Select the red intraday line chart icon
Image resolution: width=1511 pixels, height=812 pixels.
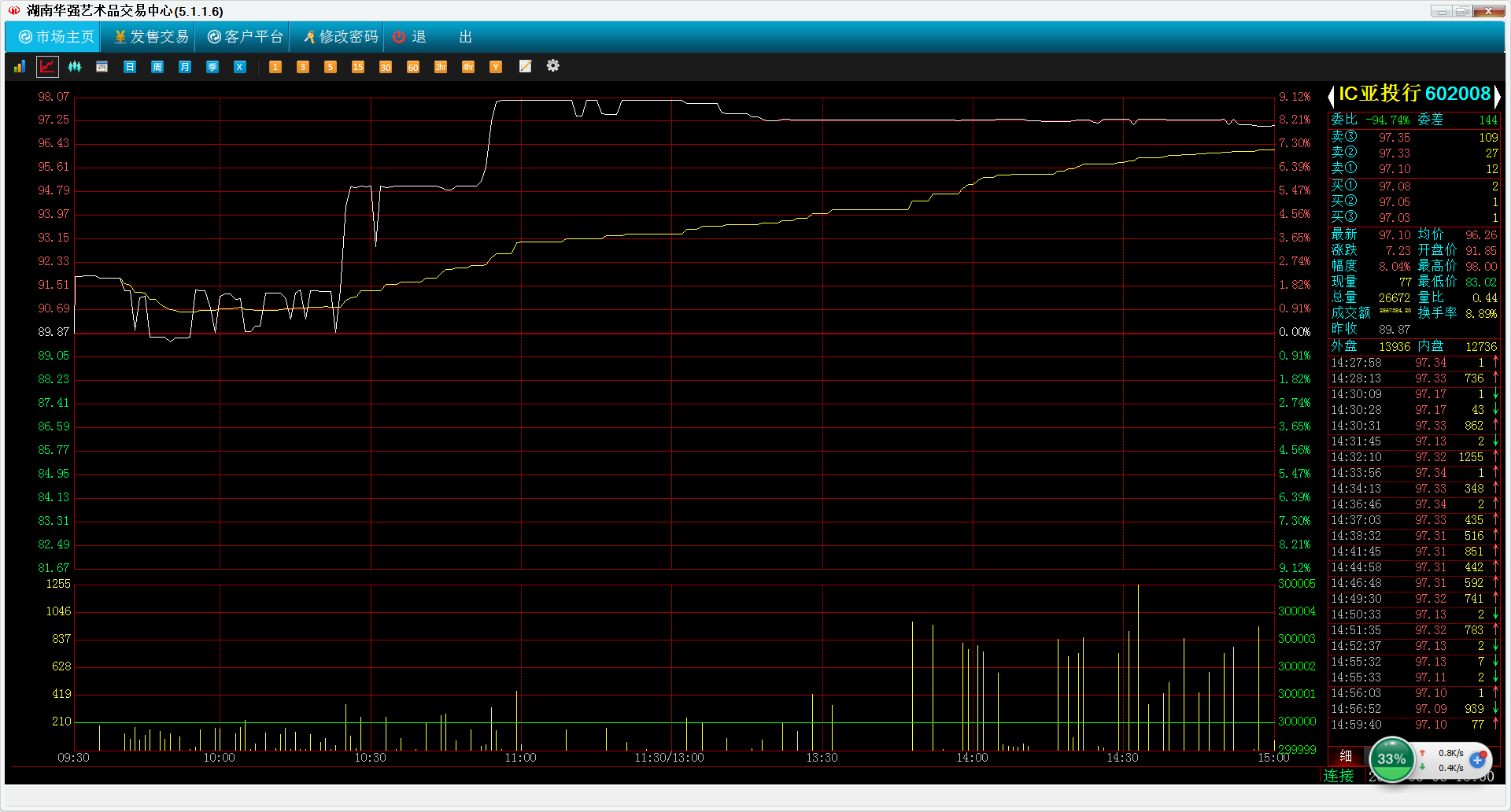pyautogui.click(x=48, y=67)
